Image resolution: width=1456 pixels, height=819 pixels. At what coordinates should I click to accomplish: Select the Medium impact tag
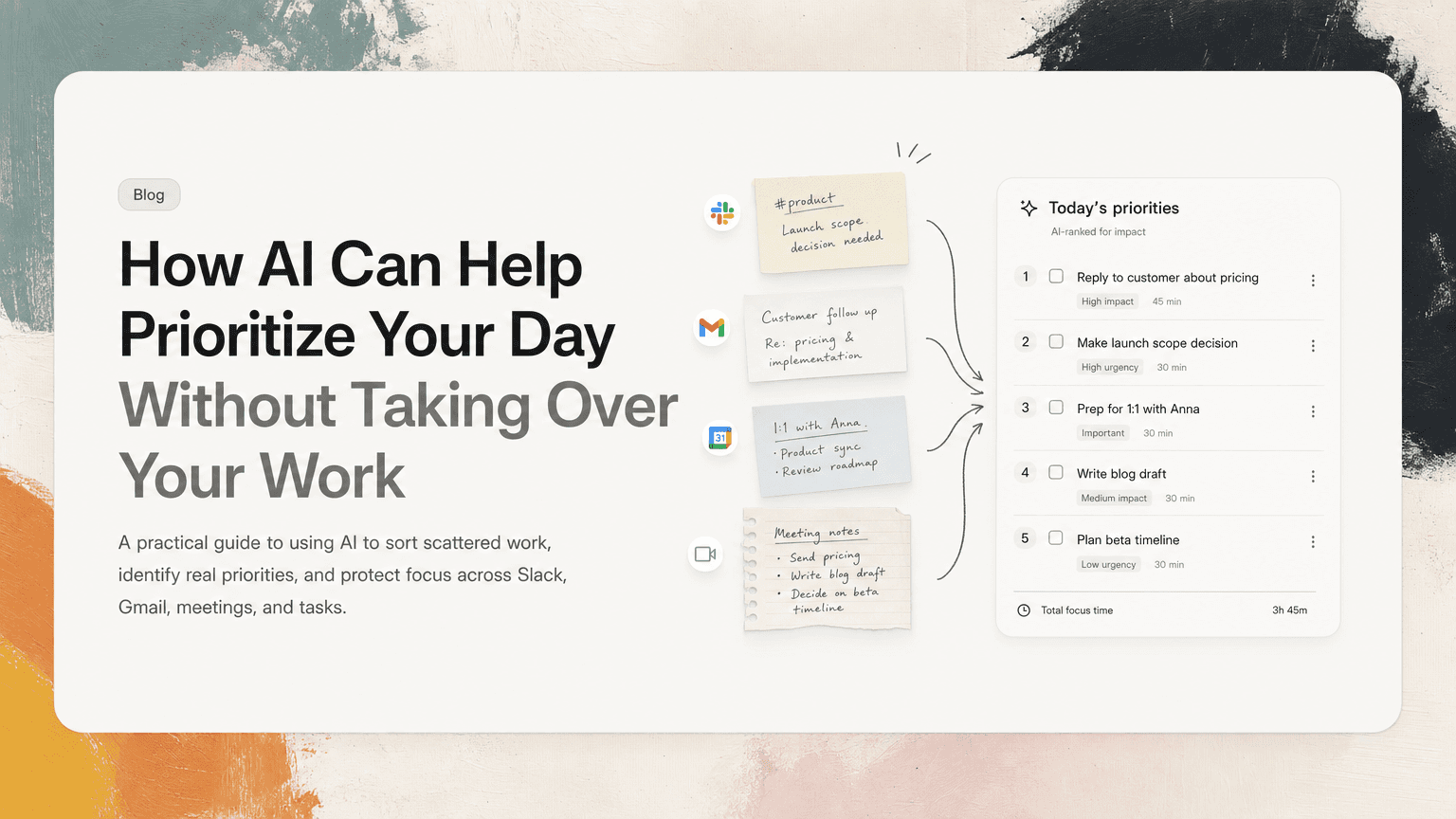[x=1114, y=499]
